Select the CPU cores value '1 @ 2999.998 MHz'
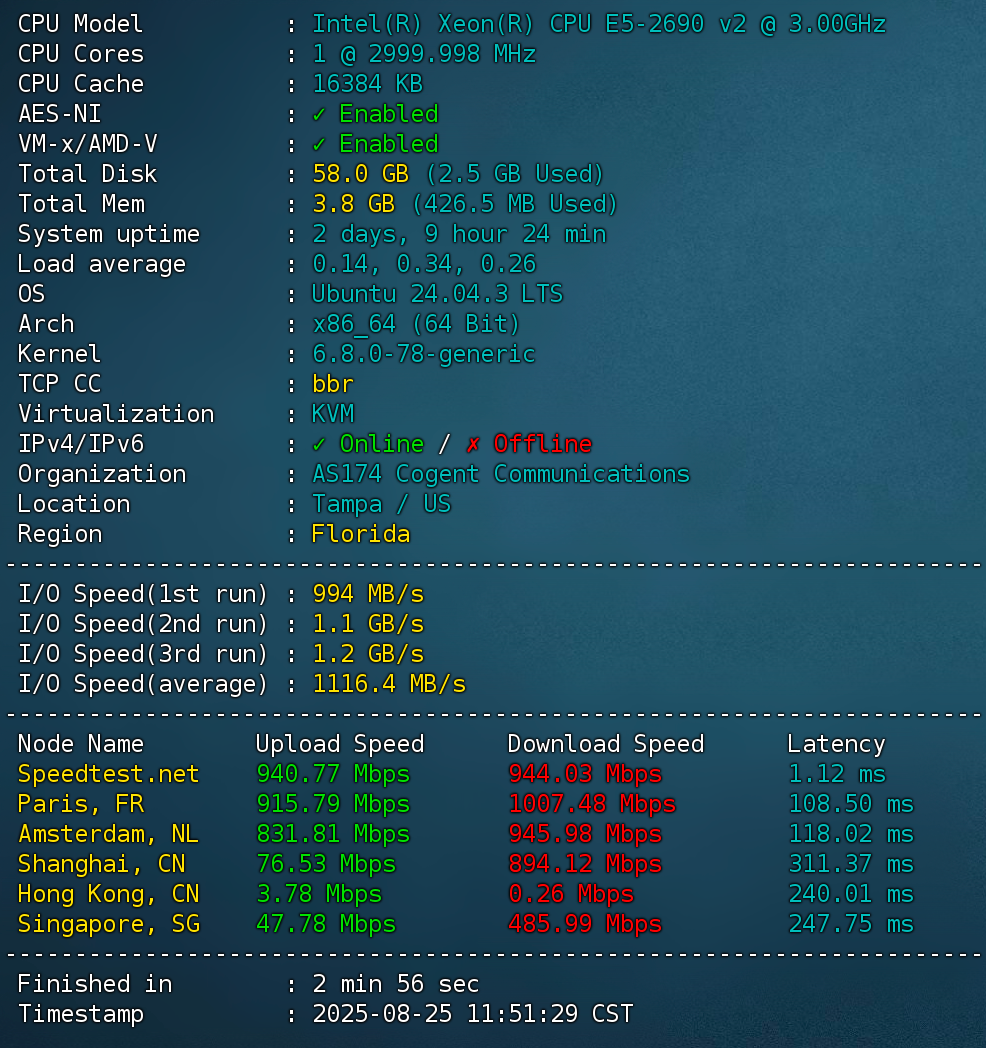This screenshot has width=986, height=1048. coord(424,54)
